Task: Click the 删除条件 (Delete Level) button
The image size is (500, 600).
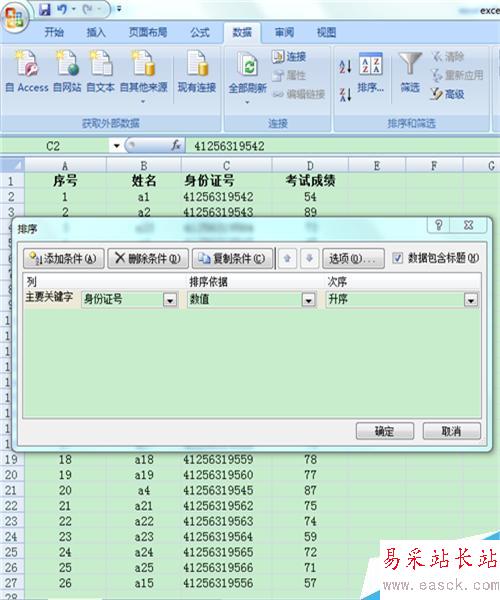Action: (x=148, y=259)
